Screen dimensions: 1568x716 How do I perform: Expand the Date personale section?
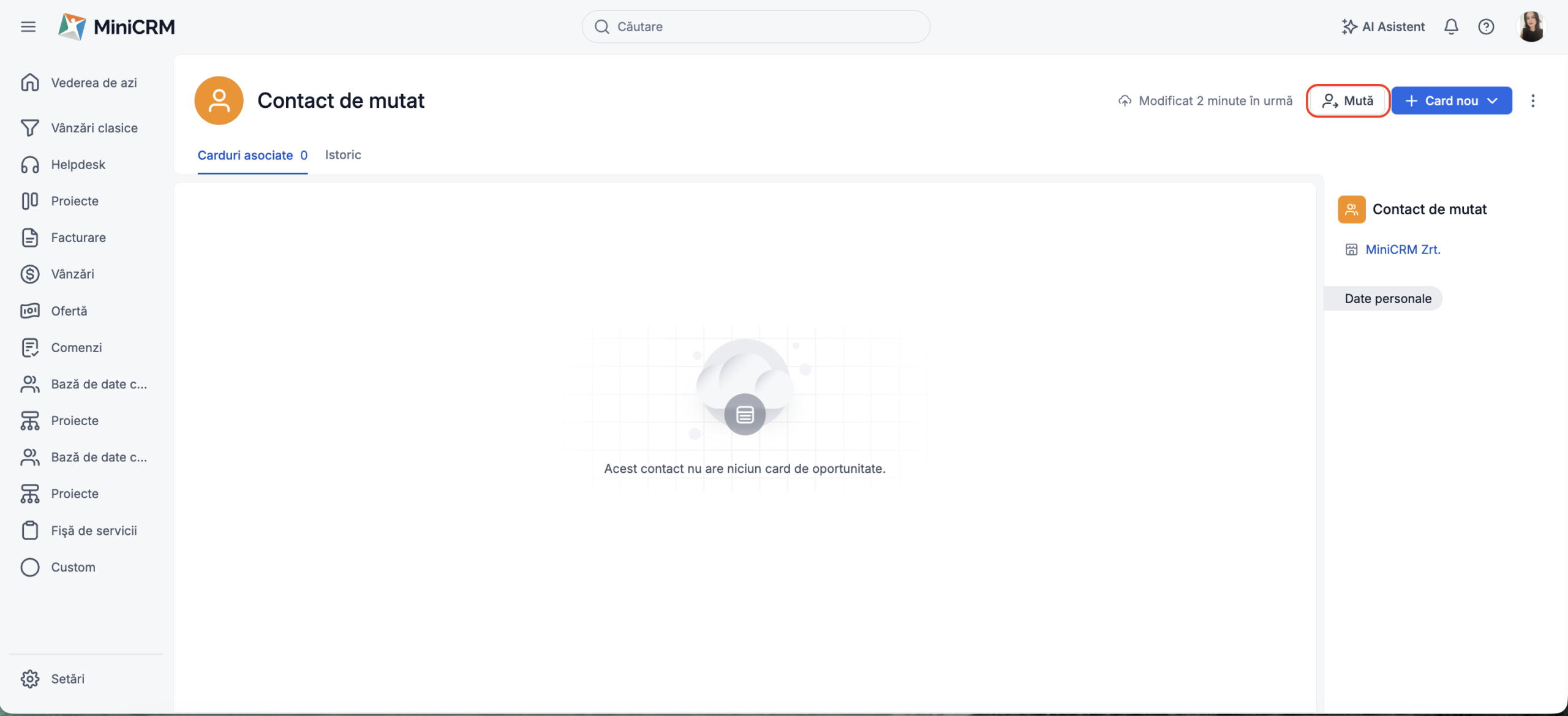tap(1387, 298)
